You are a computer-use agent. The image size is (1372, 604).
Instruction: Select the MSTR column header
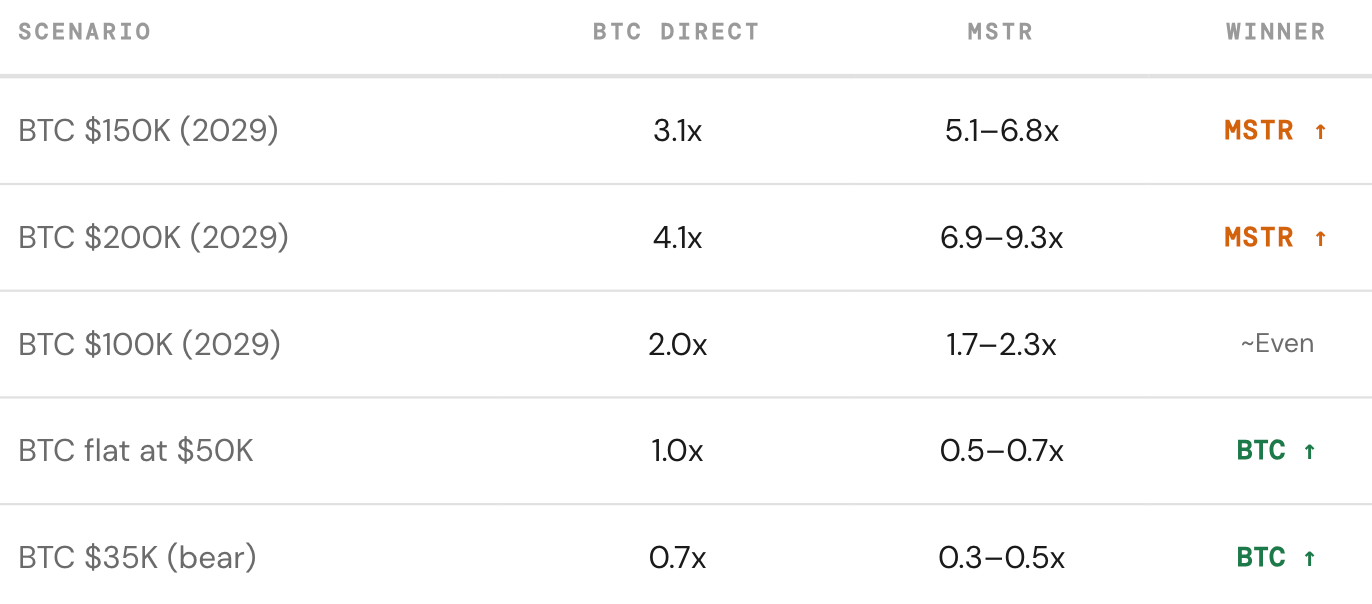pyautogui.click(x=1001, y=32)
